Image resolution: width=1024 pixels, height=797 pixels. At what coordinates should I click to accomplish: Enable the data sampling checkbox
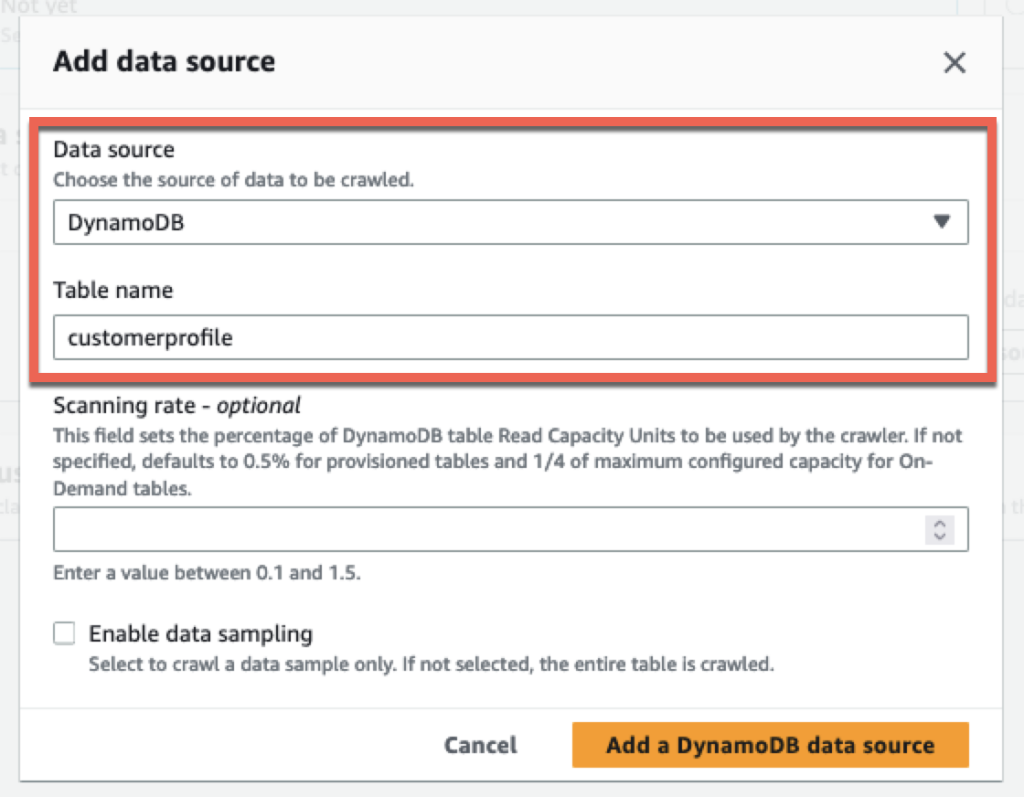[x=65, y=633]
